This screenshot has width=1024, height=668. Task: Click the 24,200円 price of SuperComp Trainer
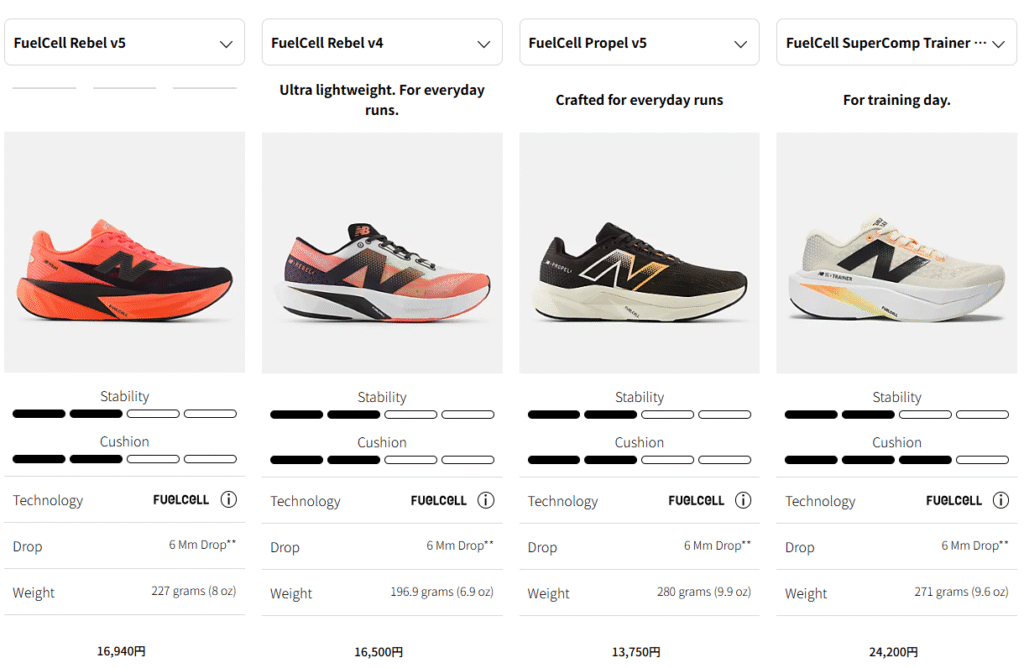(x=893, y=652)
